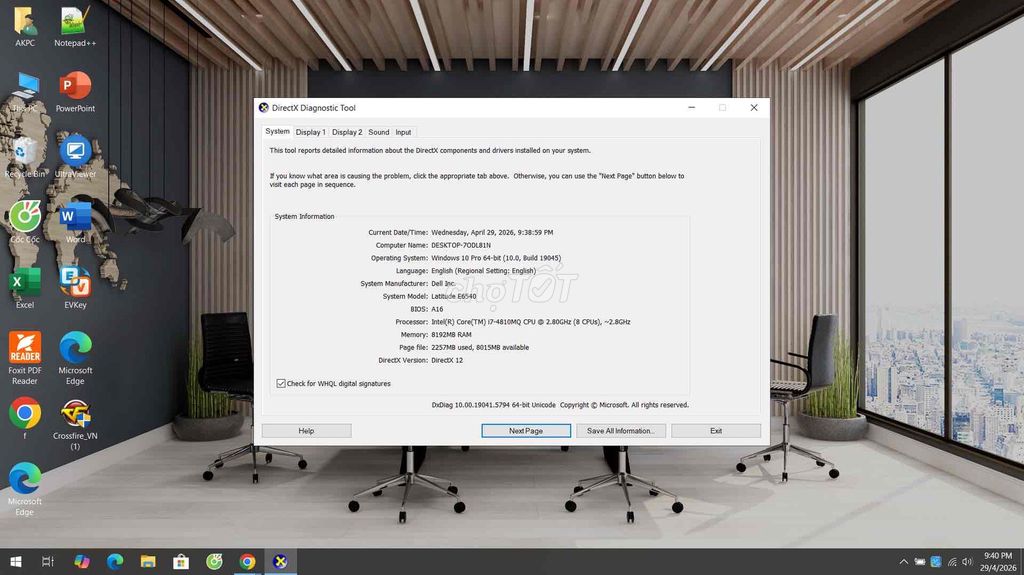Switch to the Display 2 tab
Viewport: 1024px width, 575px height.
pyautogui.click(x=347, y=132)
